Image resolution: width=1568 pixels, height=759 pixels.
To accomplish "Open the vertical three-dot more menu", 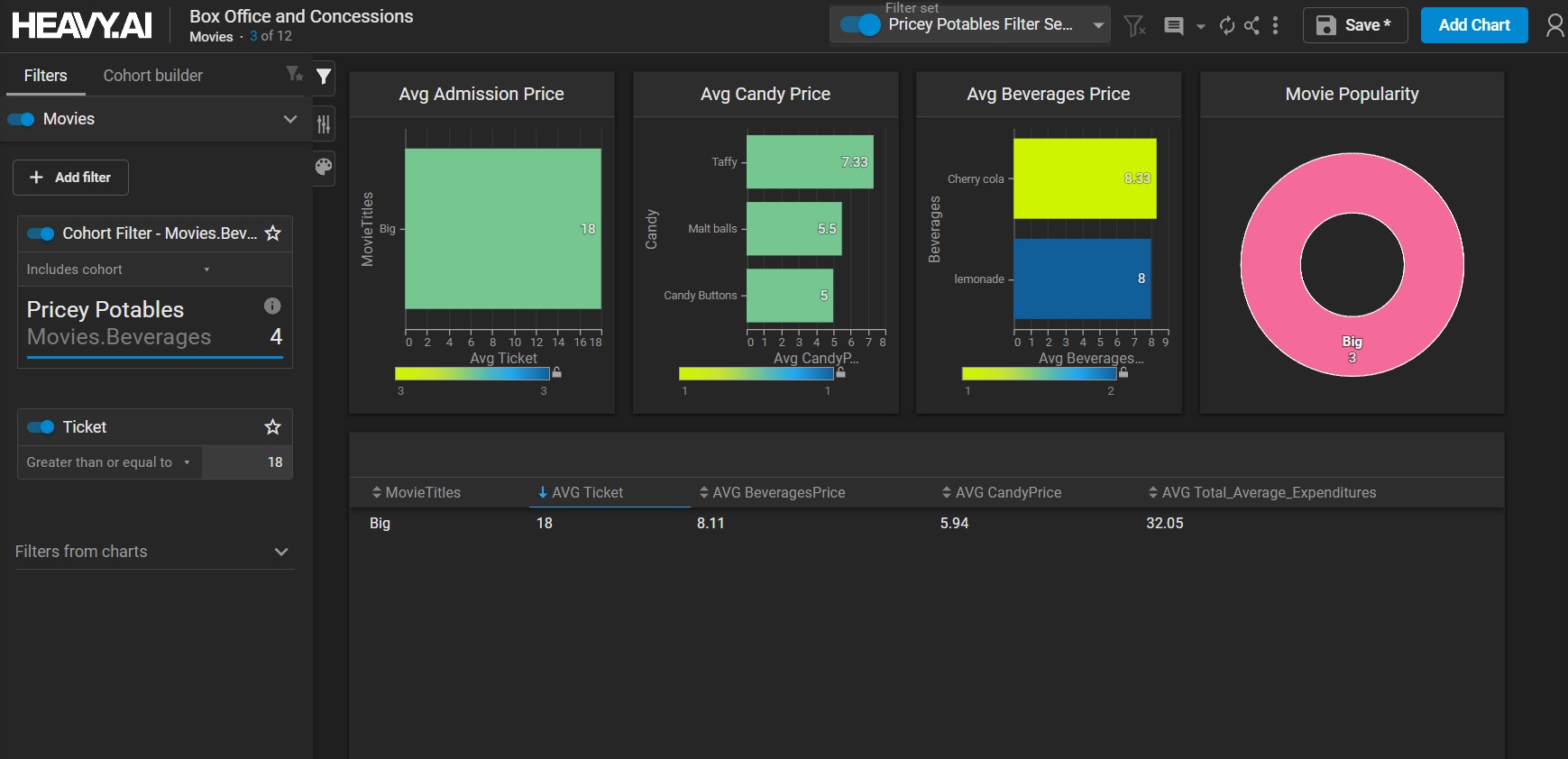I will [1275, 25].
